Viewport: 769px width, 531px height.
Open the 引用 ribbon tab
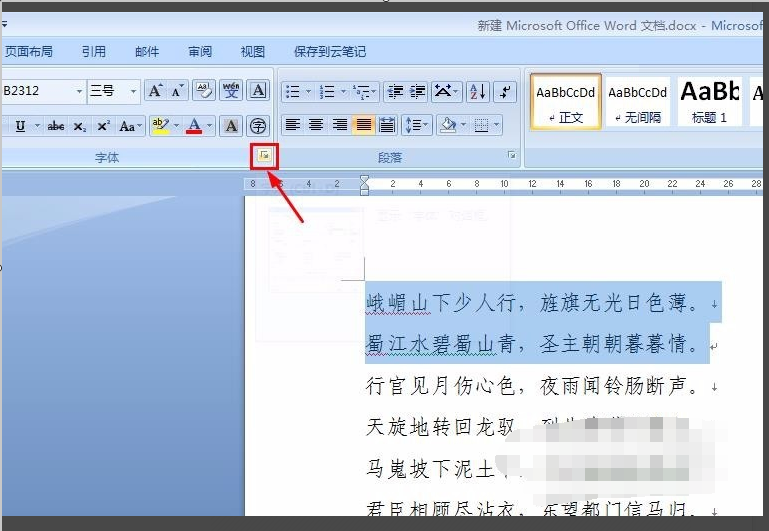94,51
